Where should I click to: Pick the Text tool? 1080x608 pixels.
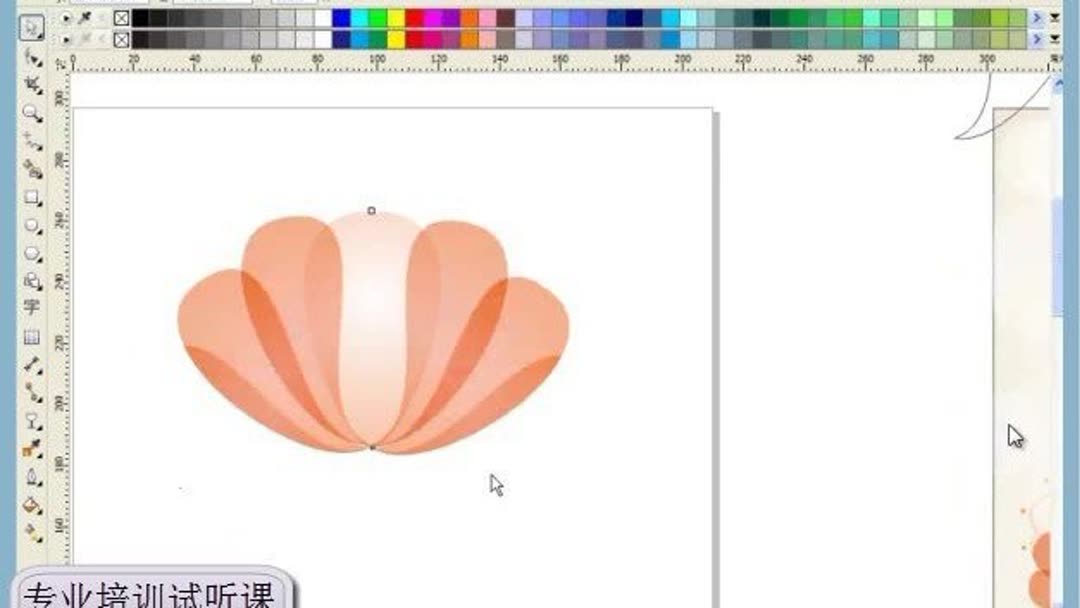click(x=33, y=308)
